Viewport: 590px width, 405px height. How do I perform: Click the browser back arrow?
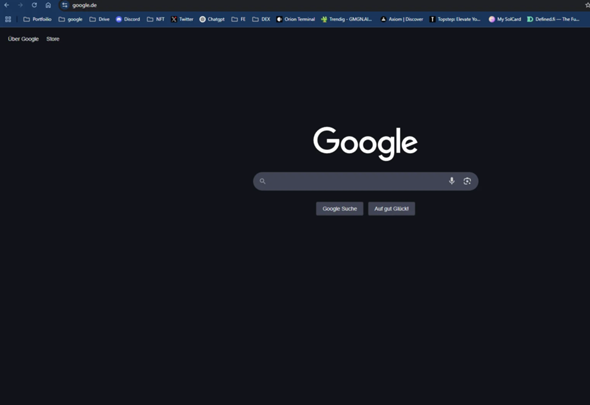click(x=6, y=5)
